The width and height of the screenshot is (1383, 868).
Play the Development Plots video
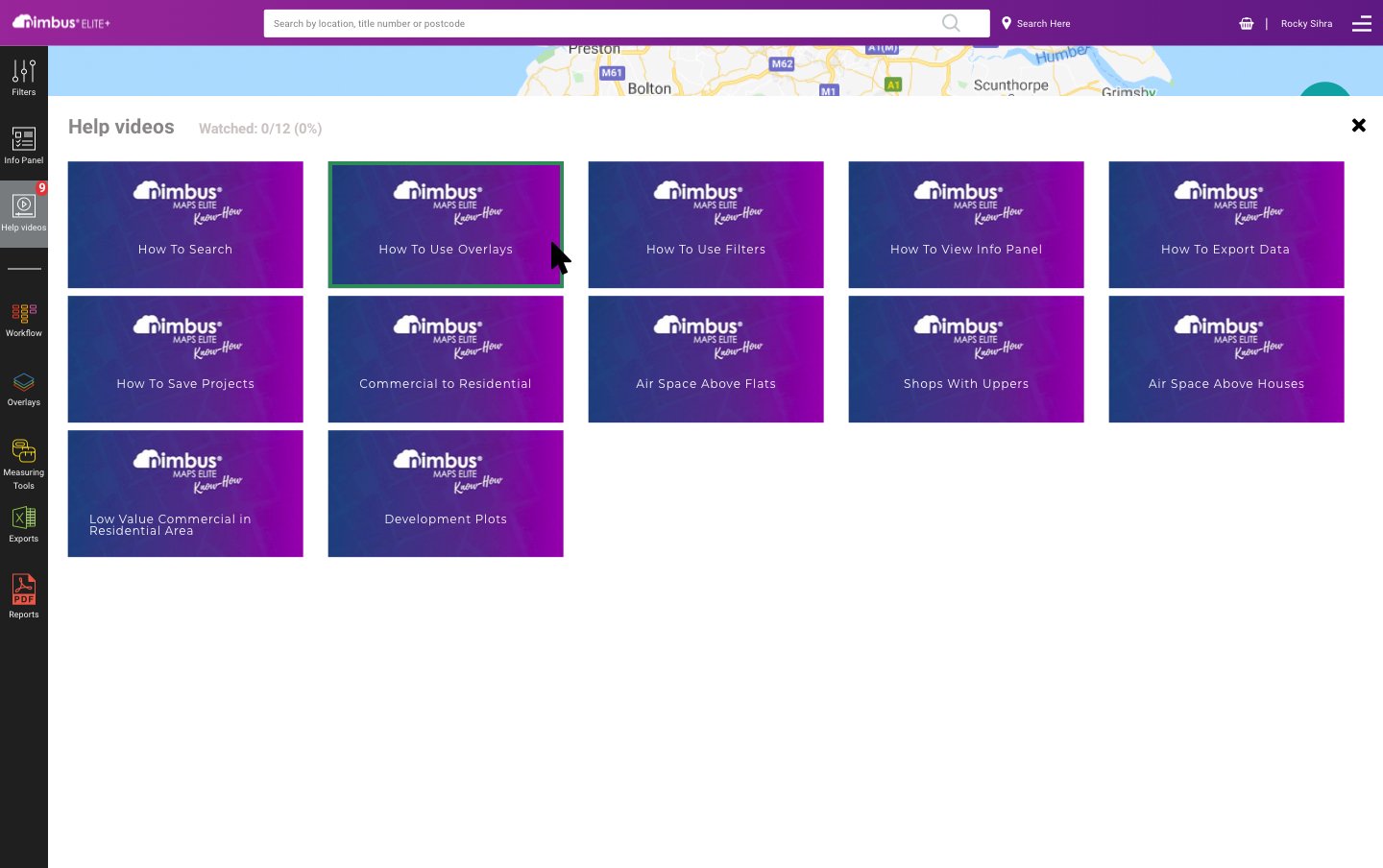[446, 494]
